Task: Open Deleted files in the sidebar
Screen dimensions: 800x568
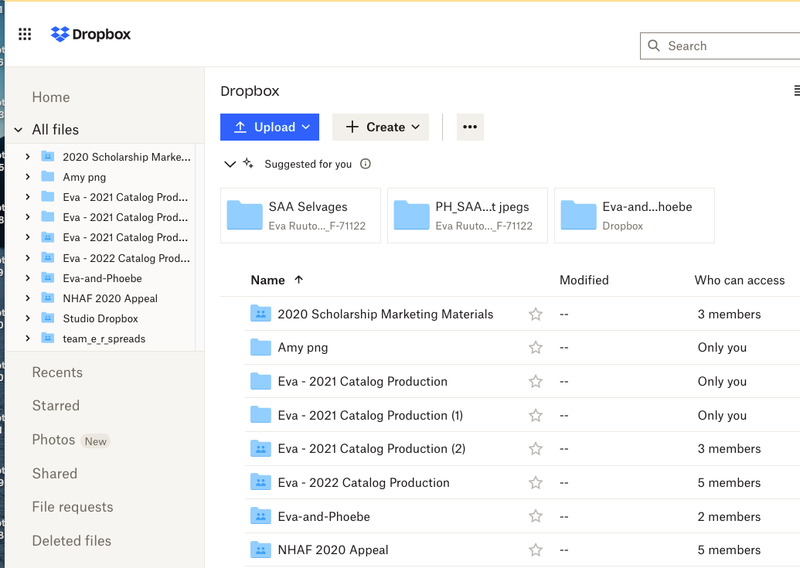Action: click(x=71, y=541)
